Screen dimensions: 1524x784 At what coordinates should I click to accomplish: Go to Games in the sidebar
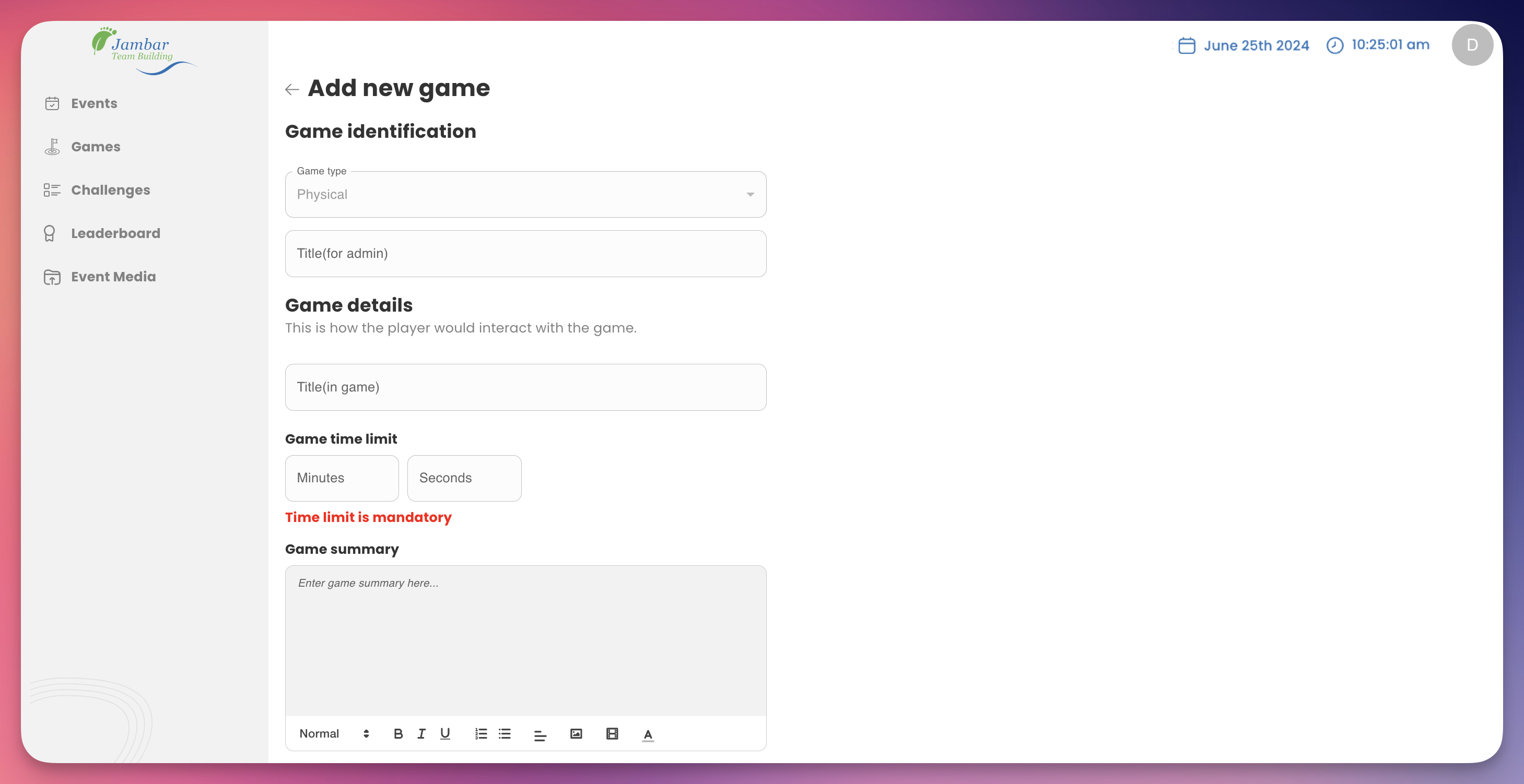[95, 147]
